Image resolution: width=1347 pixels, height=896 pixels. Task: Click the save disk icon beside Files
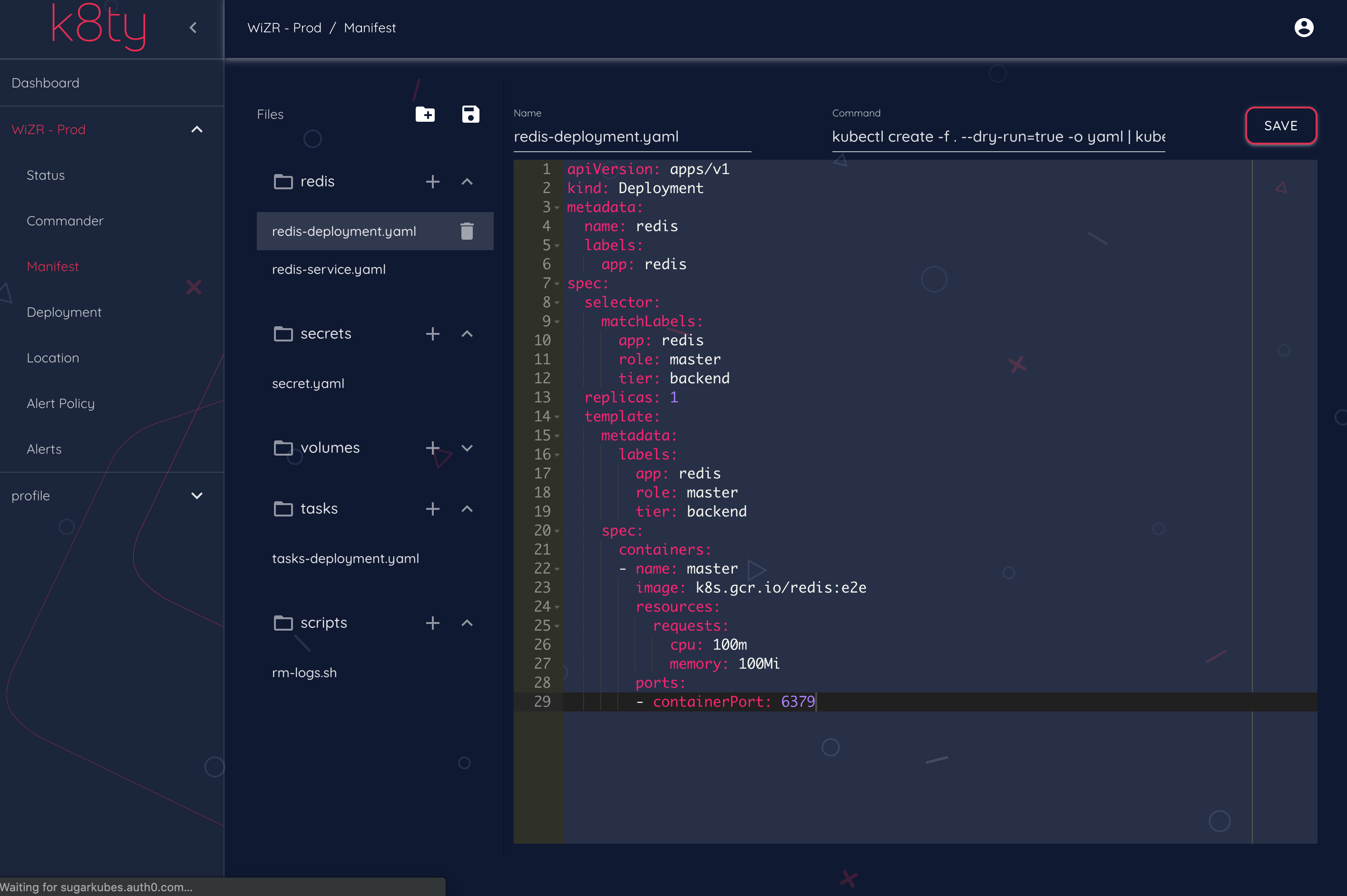point(470,114)
